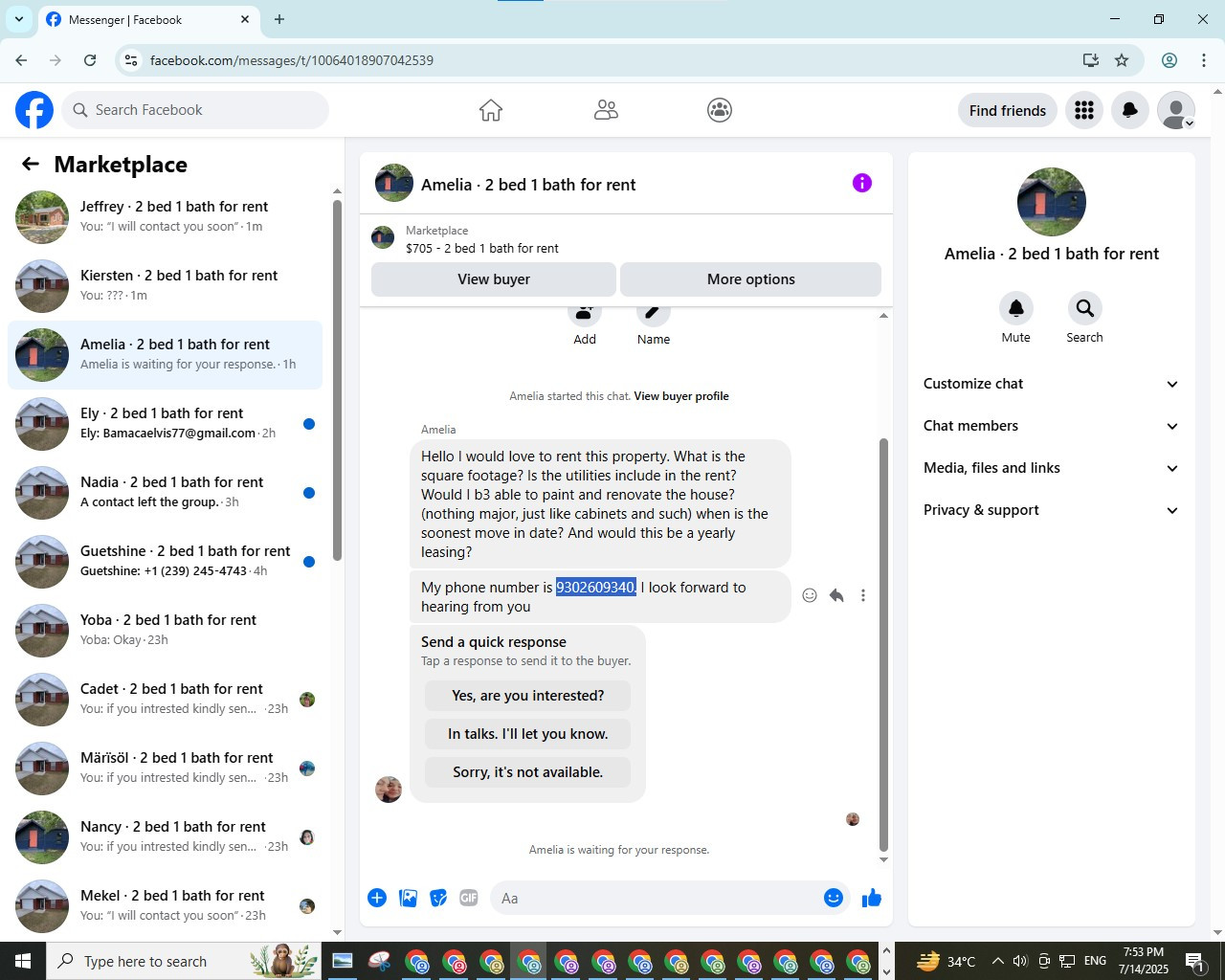Open the Chrome three-dot menu
Screen dimensions: 1225x980
coord(1204,60)
